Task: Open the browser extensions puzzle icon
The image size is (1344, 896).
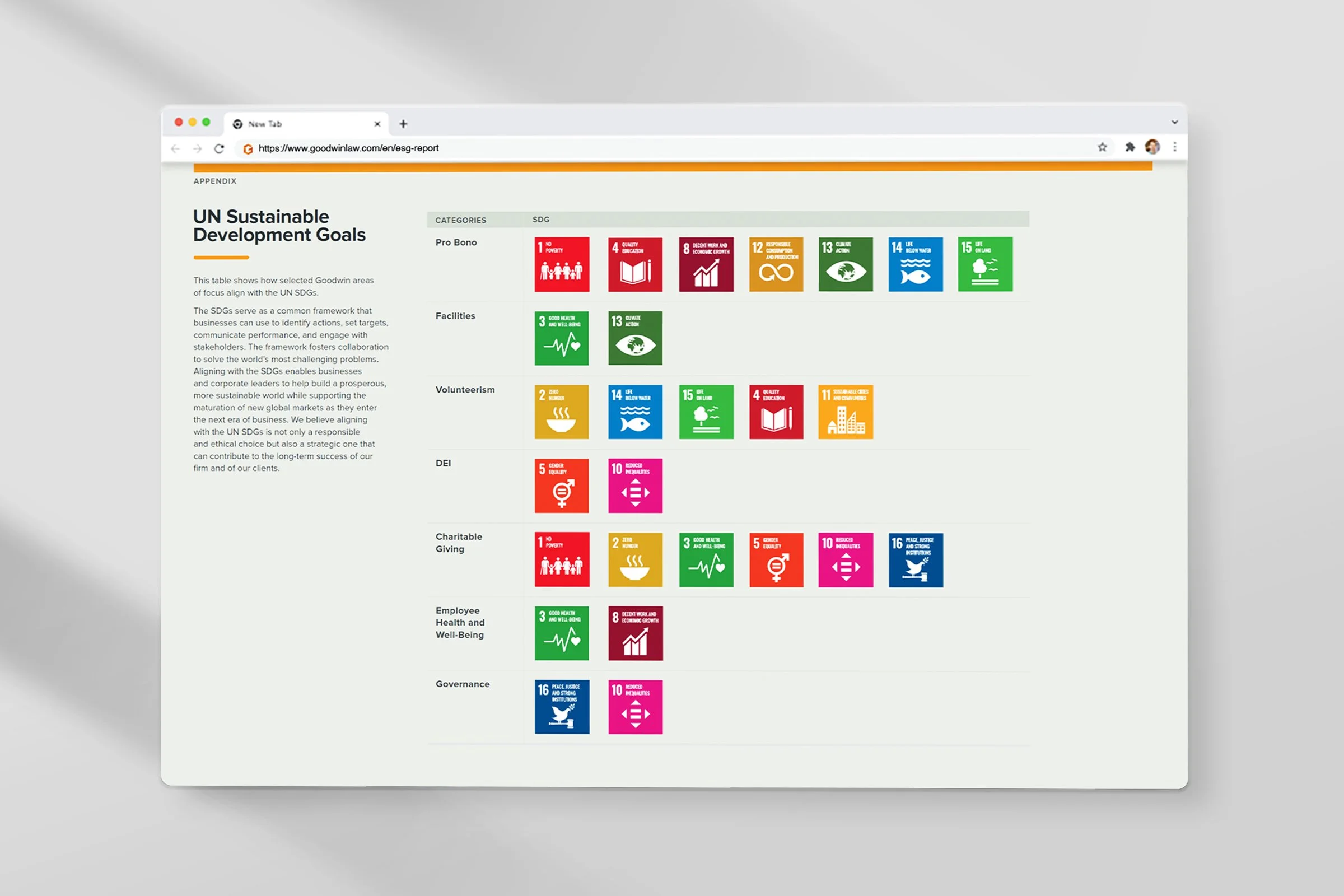Action: (x=1130, y=147)
